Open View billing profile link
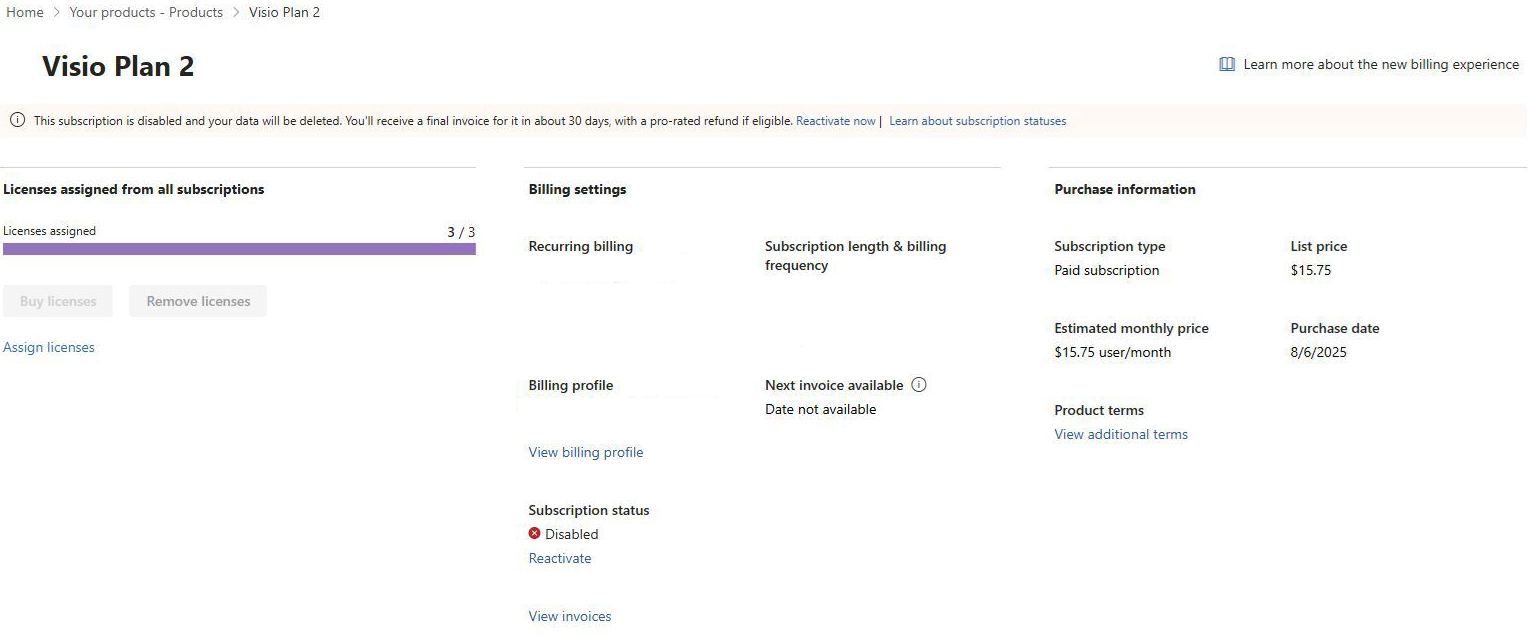The image size is (1528, 635). (586, 453)
